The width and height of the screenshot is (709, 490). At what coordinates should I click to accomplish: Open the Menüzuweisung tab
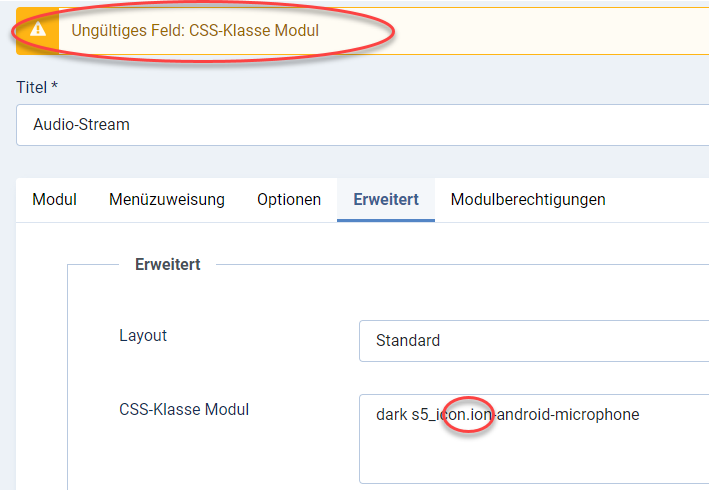click(166, 199)
